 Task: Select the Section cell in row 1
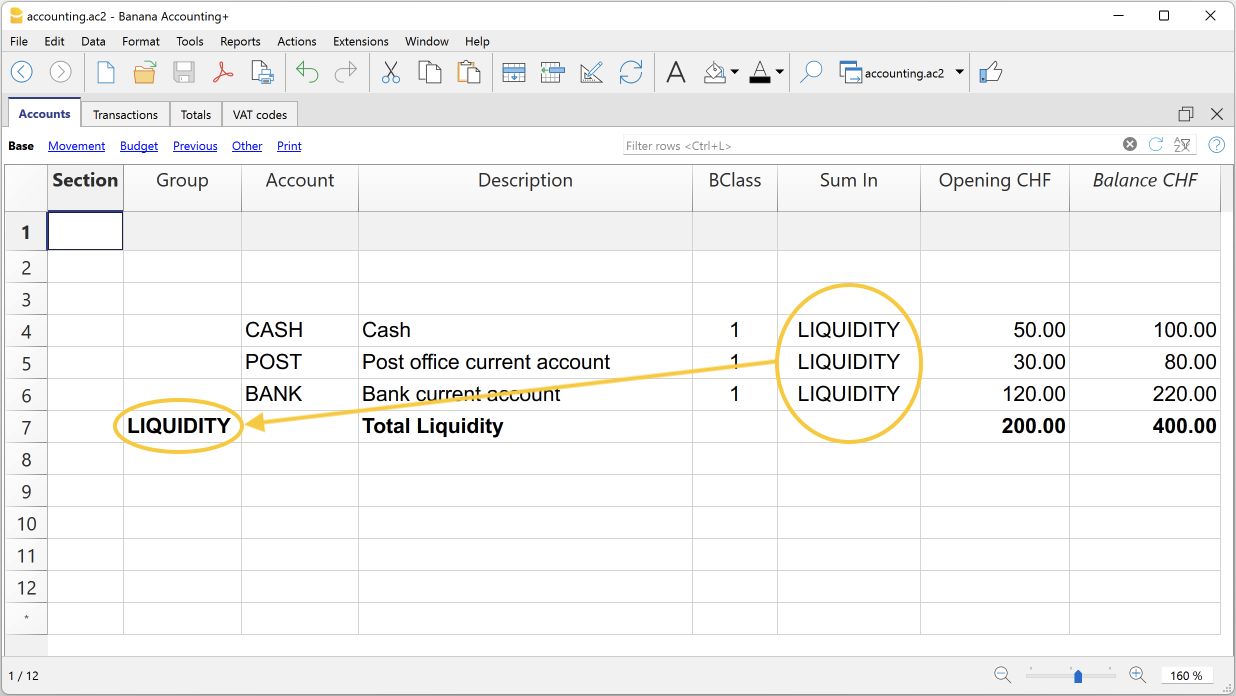[86, 231]
